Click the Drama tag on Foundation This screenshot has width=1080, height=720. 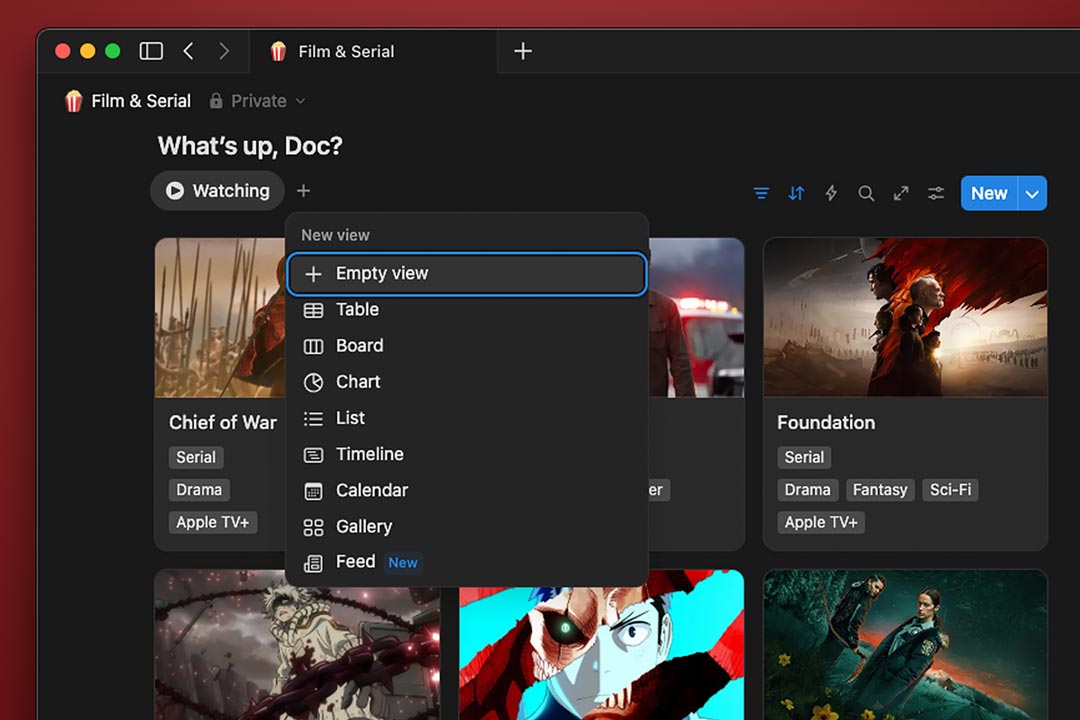pos(807,490)
